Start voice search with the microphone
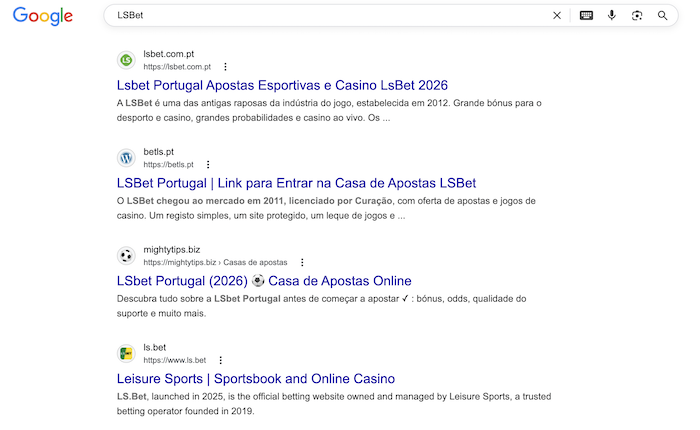 tap(612, 16)
